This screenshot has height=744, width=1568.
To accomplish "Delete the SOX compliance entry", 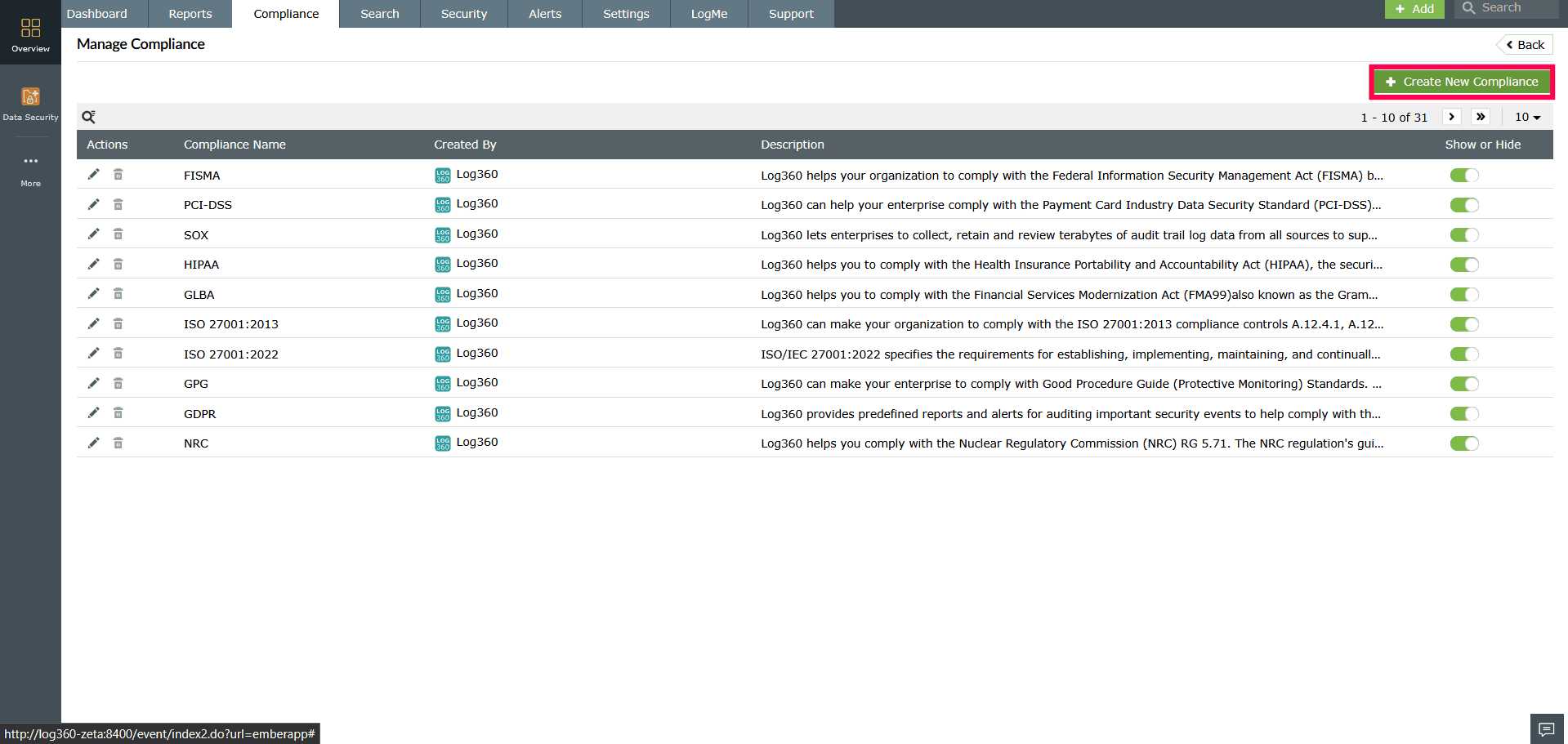I will click(x=118, y=234).
